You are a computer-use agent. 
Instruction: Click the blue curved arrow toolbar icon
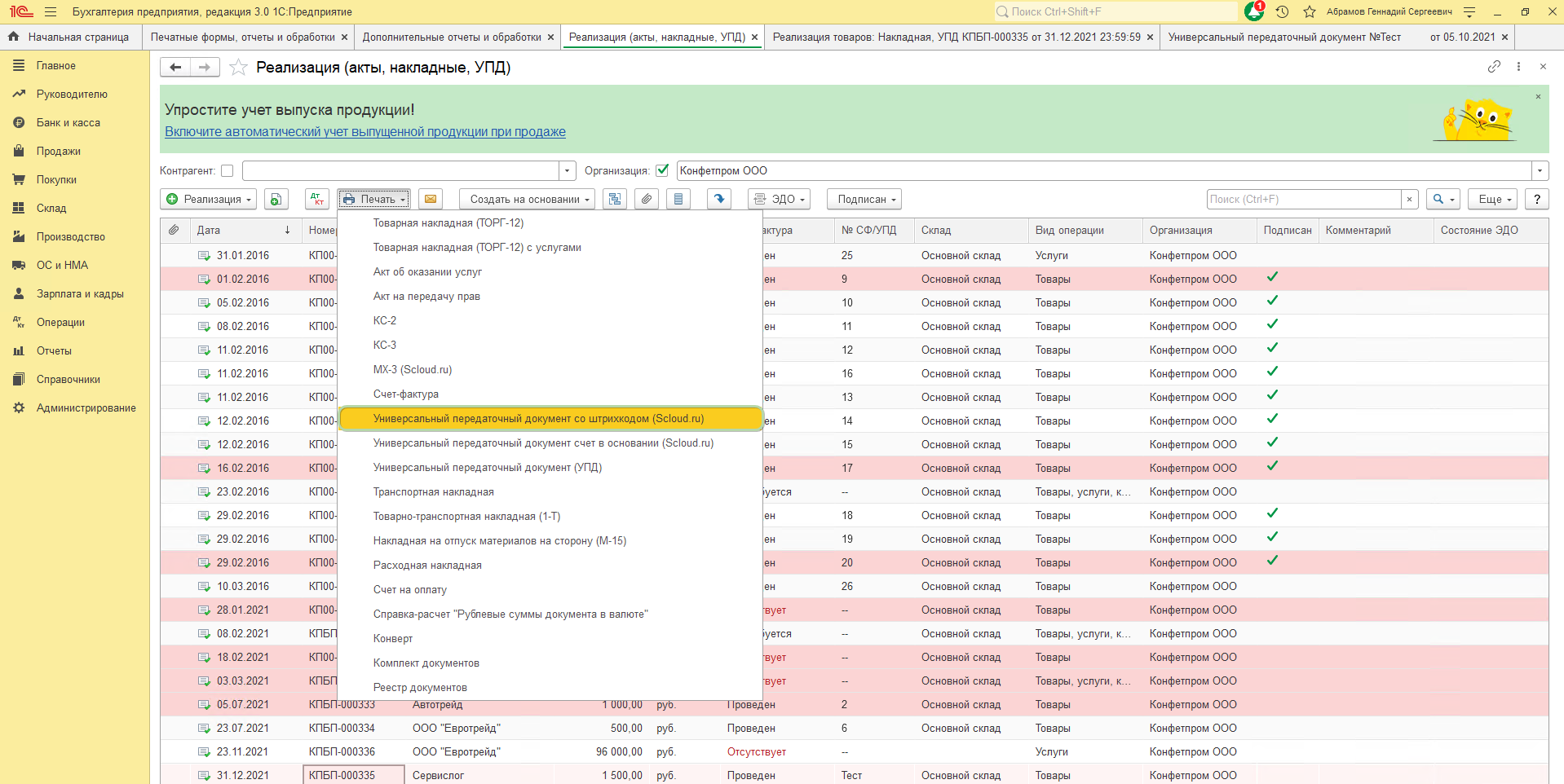click(718, 199)
